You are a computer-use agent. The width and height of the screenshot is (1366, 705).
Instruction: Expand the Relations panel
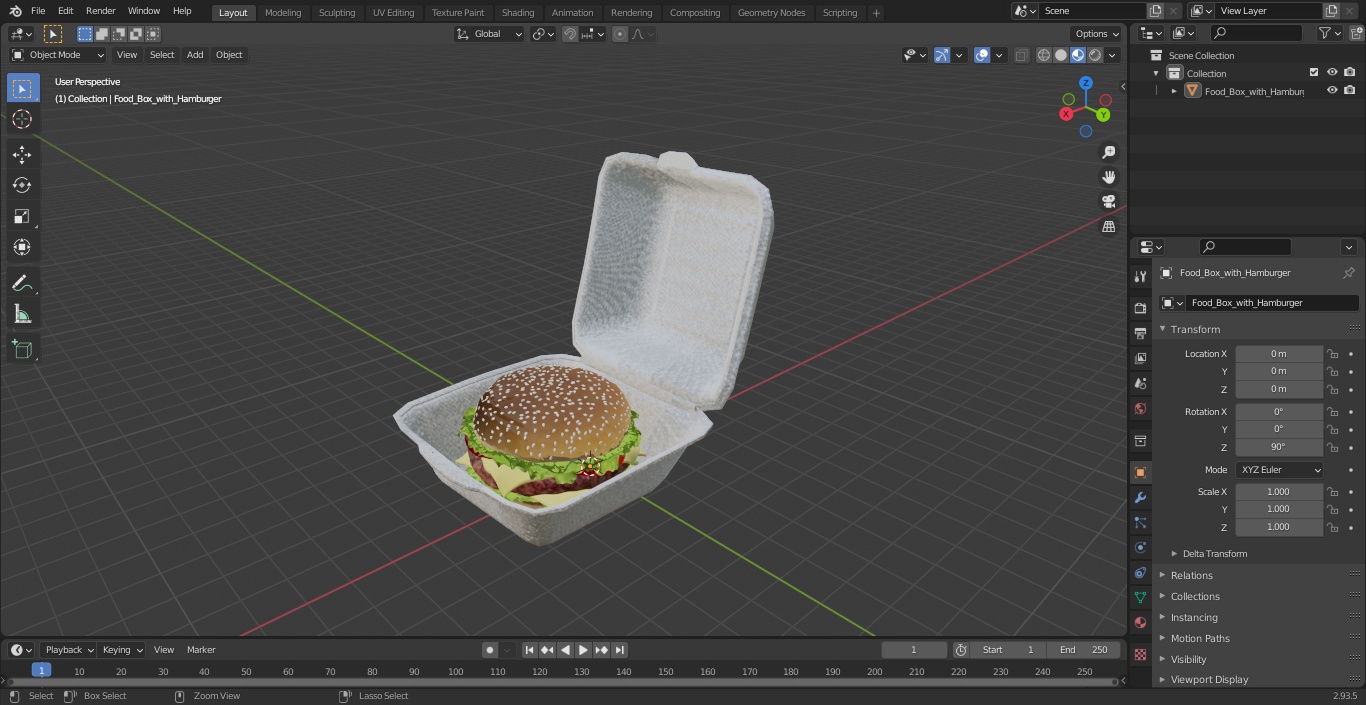[x=1191, y=575]
